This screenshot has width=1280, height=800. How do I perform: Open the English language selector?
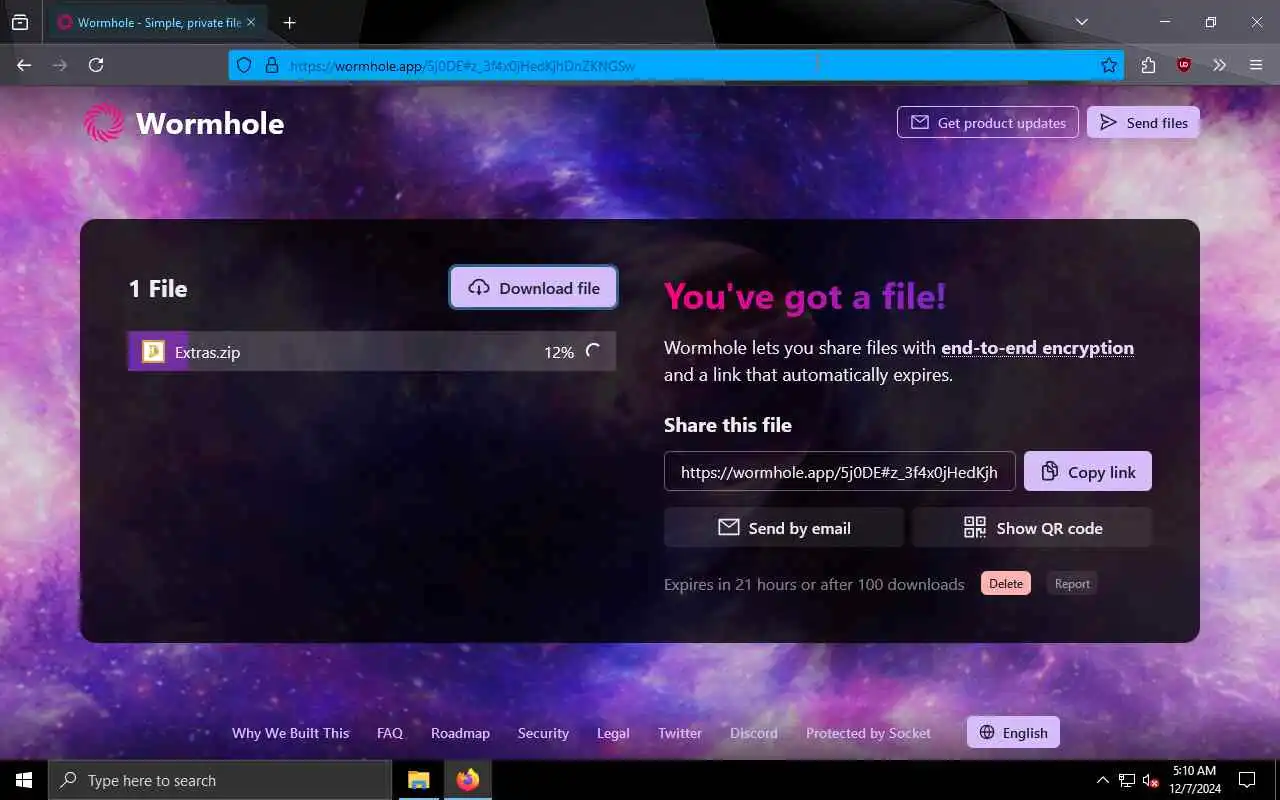(1013, 733)
